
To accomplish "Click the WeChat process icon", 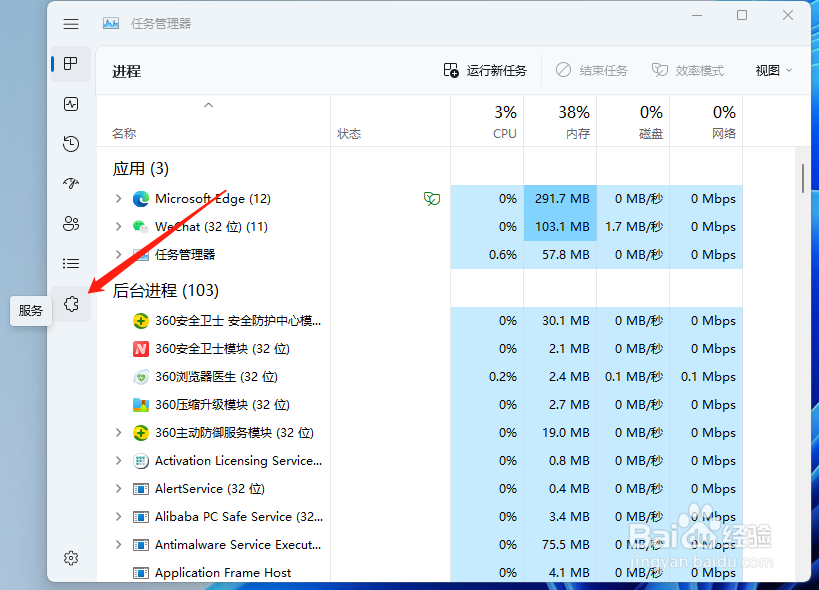I will click(x=141, y=227).
